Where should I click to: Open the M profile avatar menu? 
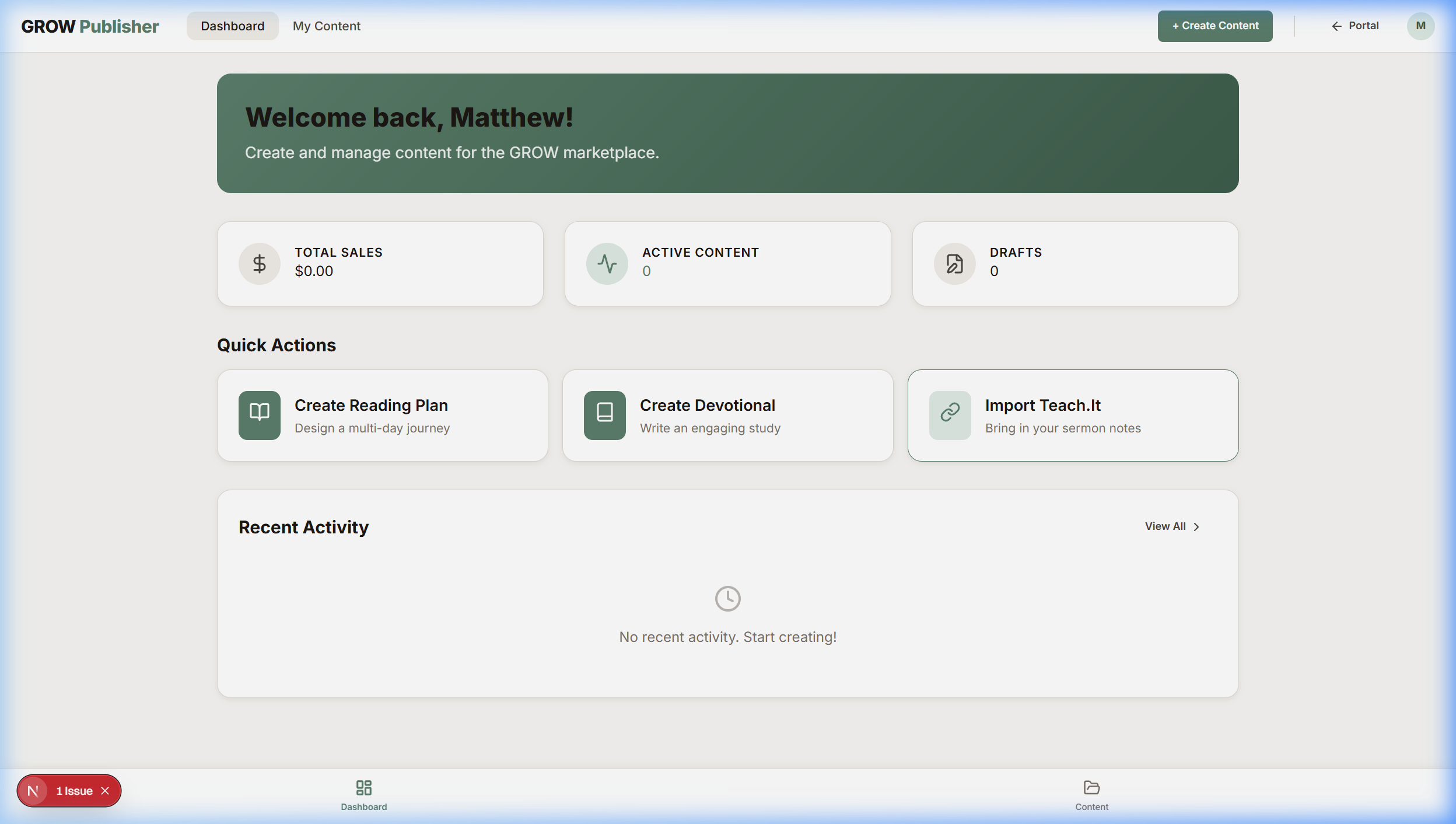(x=1420, y=26)
